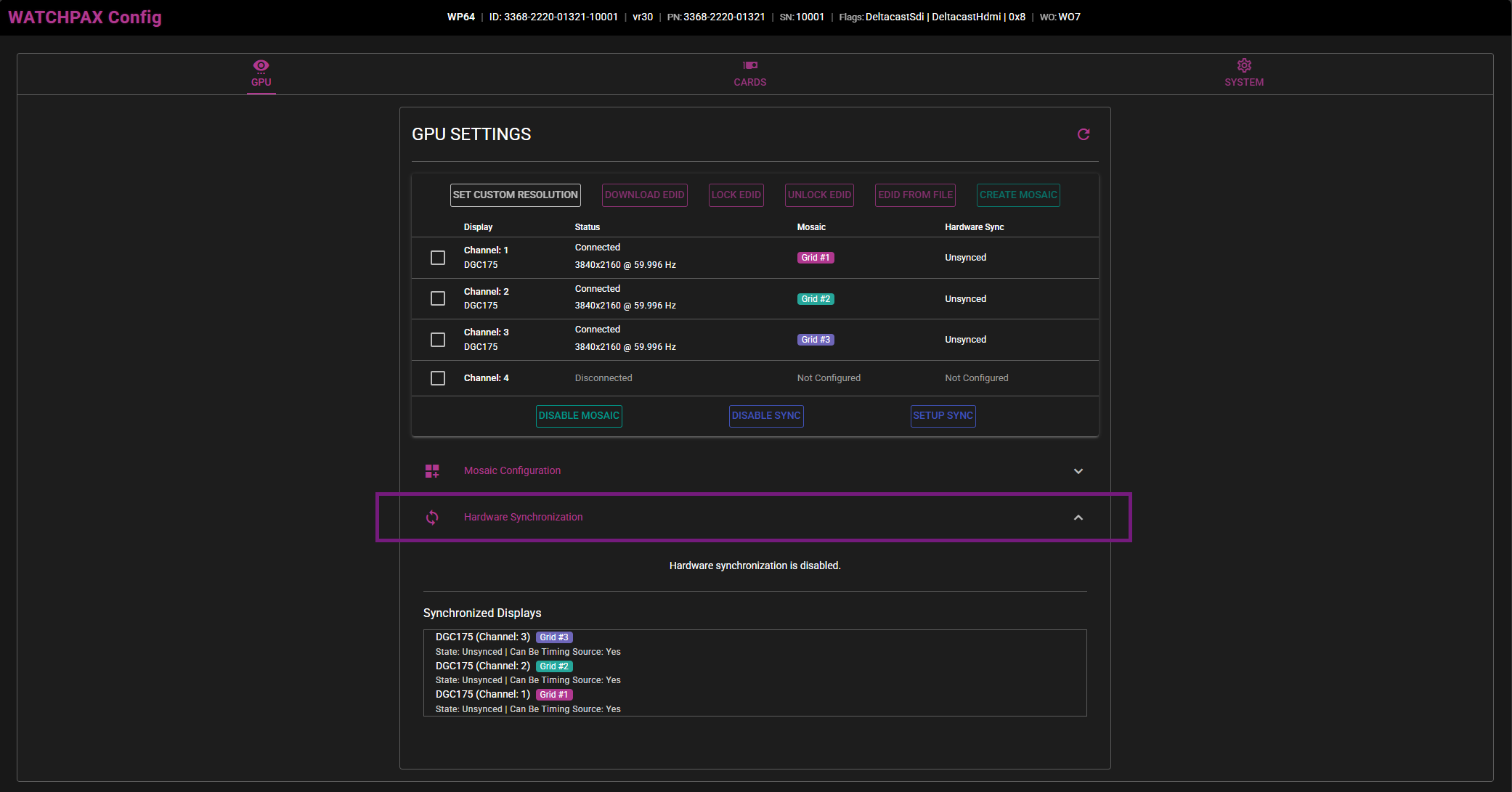Expand the Mosaic Configuration section

[1078, 470]
